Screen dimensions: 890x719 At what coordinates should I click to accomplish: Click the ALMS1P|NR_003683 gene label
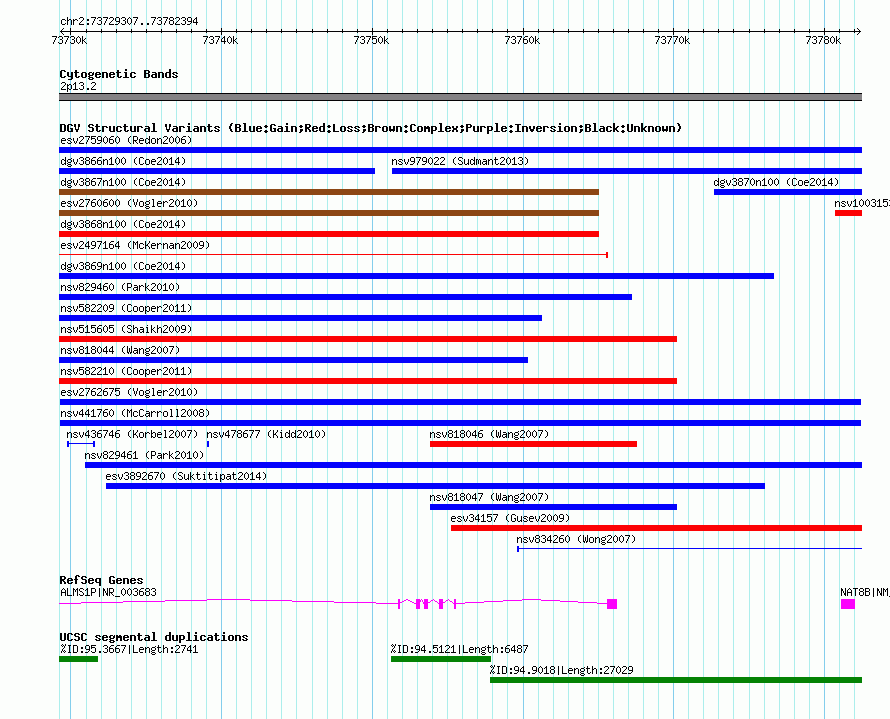108,592
